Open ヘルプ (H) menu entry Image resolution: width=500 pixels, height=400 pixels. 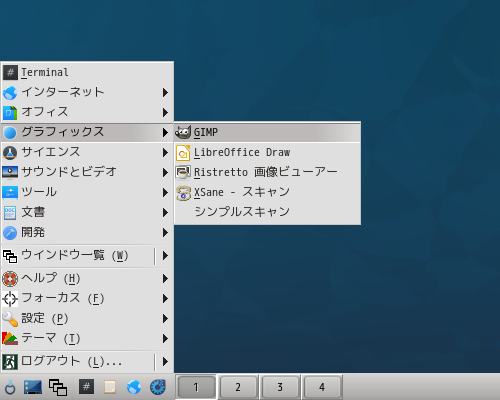[x=87, y=278]
